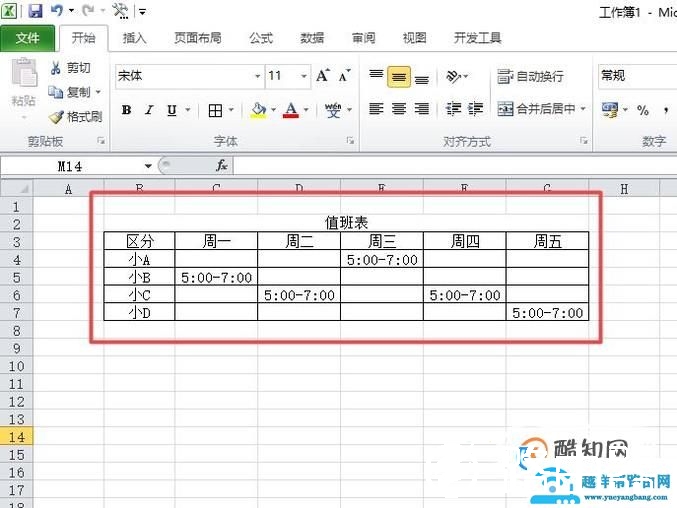Switch to the 开发工具 ribbon tab
The image size is (677, 508).
tap(478, 38)
